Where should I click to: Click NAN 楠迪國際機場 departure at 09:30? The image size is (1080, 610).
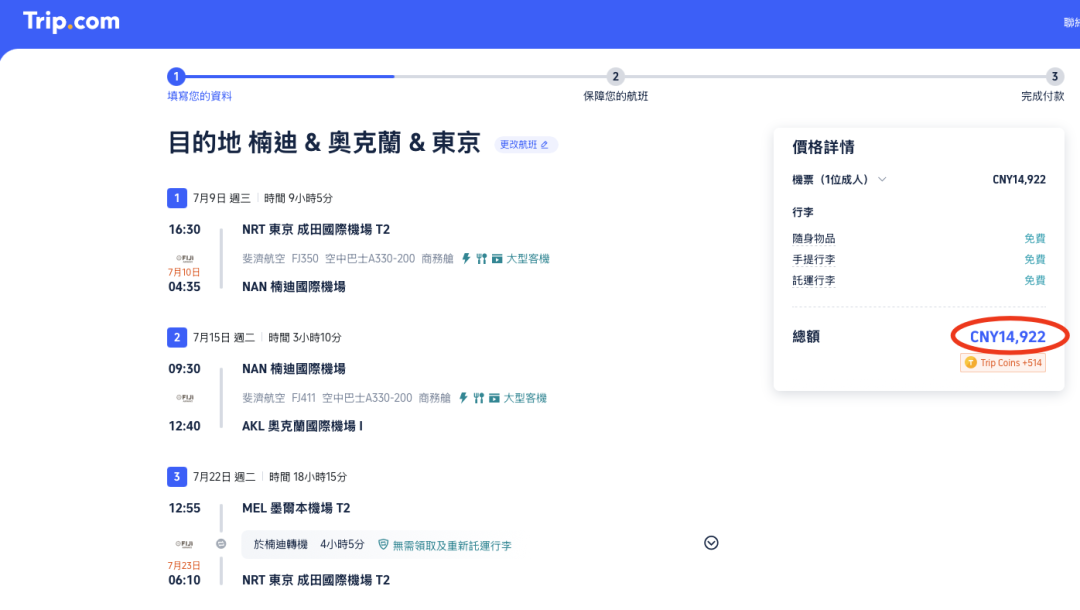pos(293,369)
